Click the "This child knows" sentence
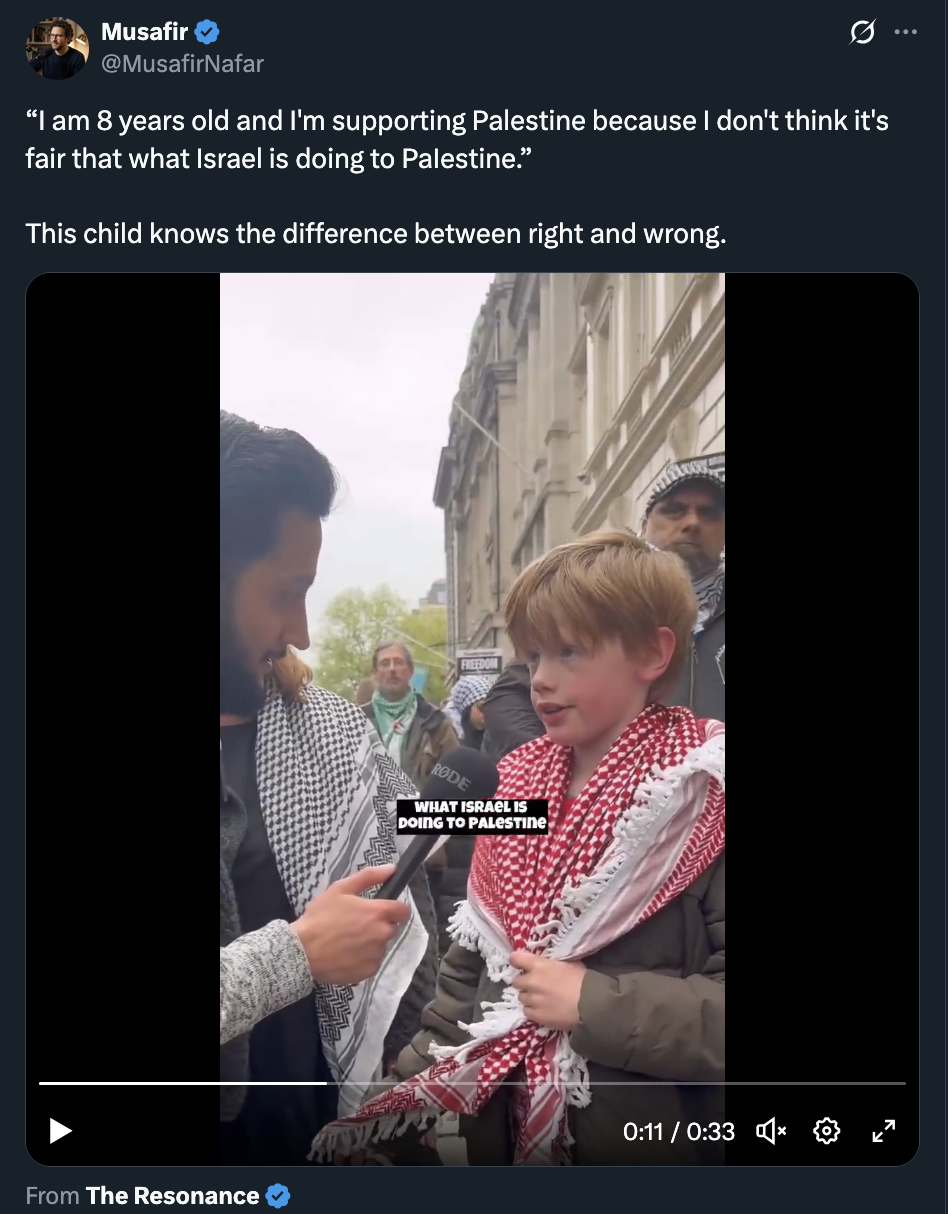Image resolution: width=948 pixels, height=1214 pixels. pyautogui.click(x=376, y=233)
